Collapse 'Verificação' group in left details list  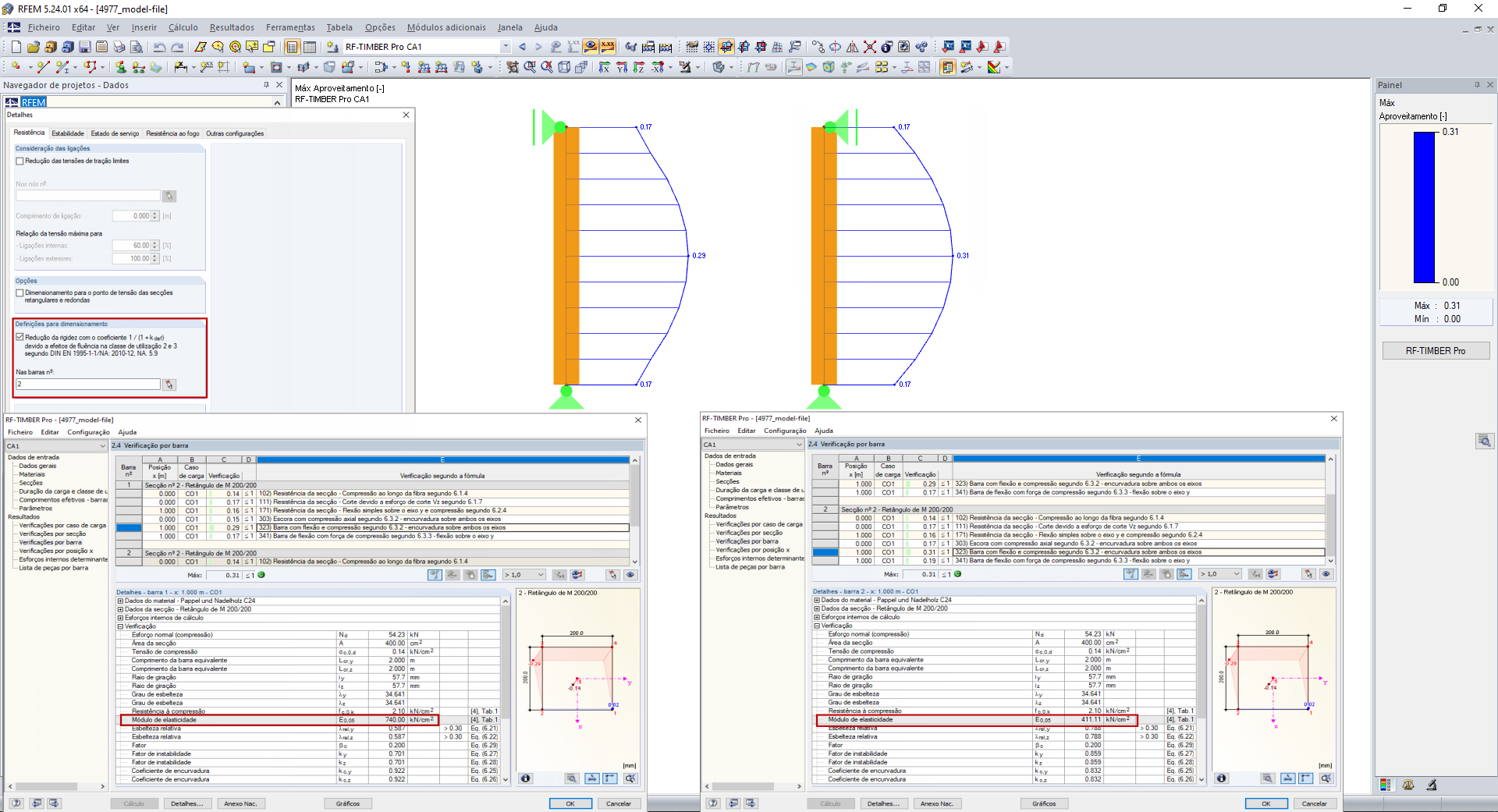tap(121, 626)
